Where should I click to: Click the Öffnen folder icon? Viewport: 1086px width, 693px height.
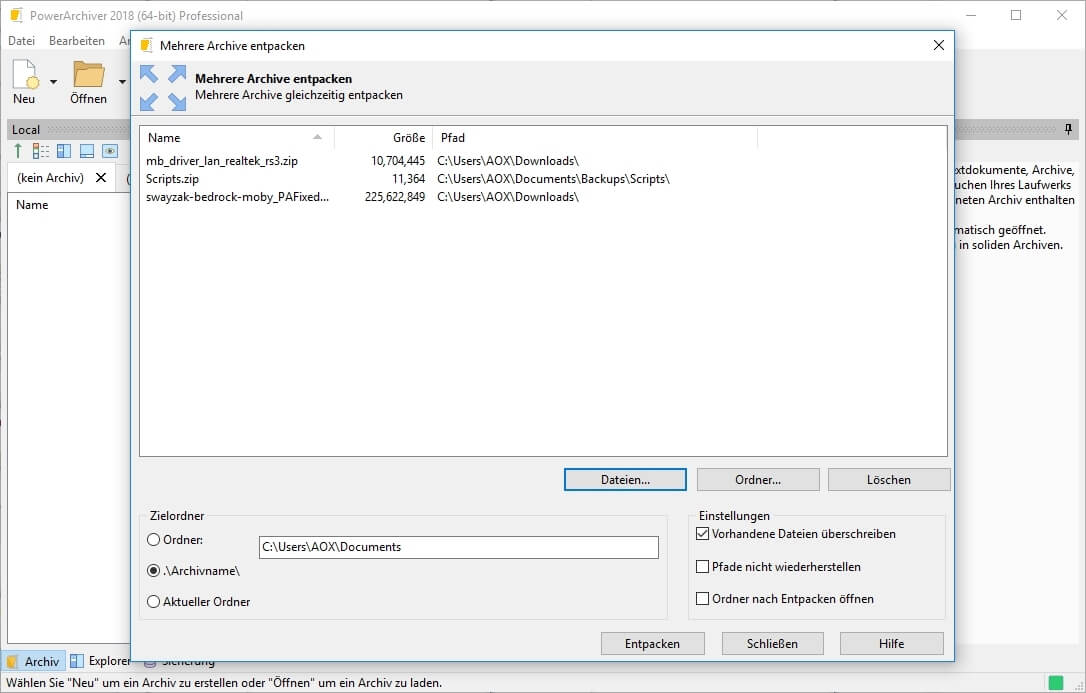click(x=89, y=76)
